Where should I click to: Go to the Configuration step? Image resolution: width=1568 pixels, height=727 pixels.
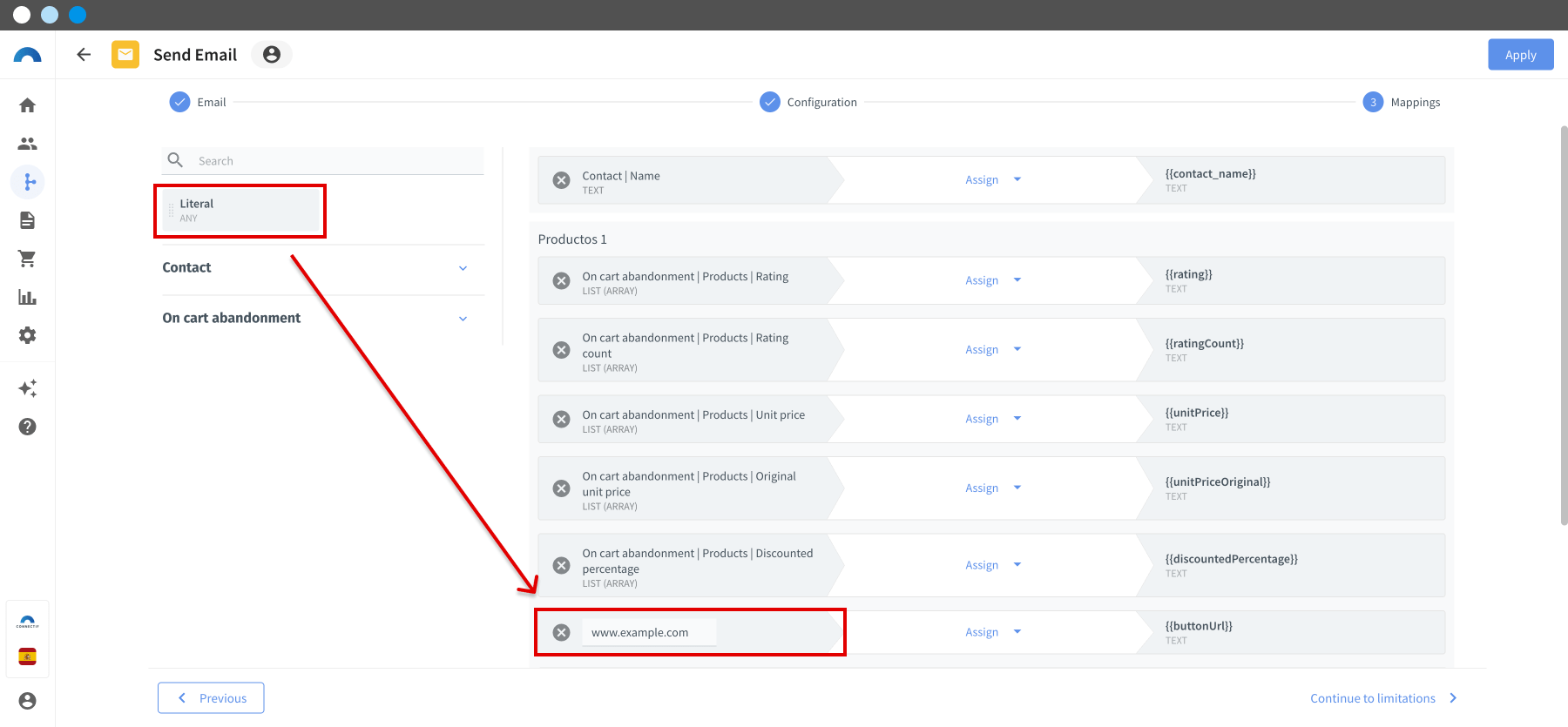click(808, 102)
